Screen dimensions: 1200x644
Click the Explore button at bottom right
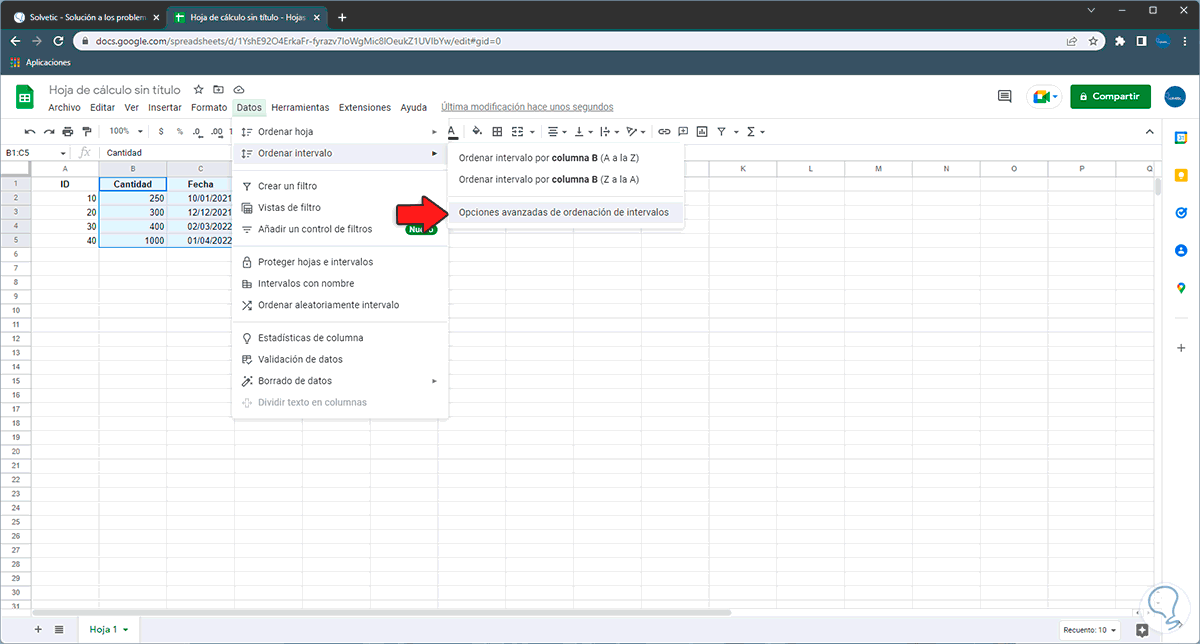(1142, 630)
